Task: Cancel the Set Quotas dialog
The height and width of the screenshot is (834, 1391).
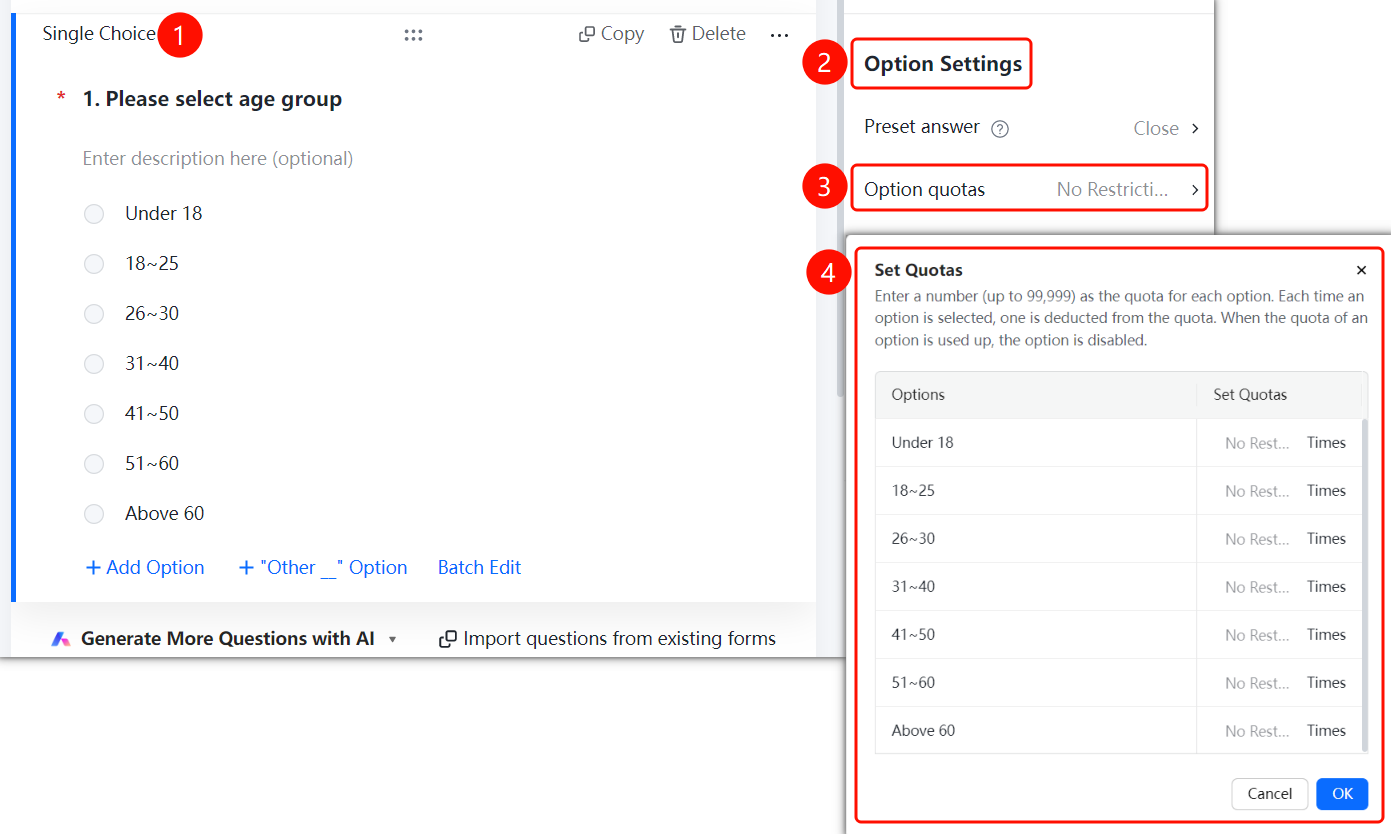Action: click(1270, 793)
